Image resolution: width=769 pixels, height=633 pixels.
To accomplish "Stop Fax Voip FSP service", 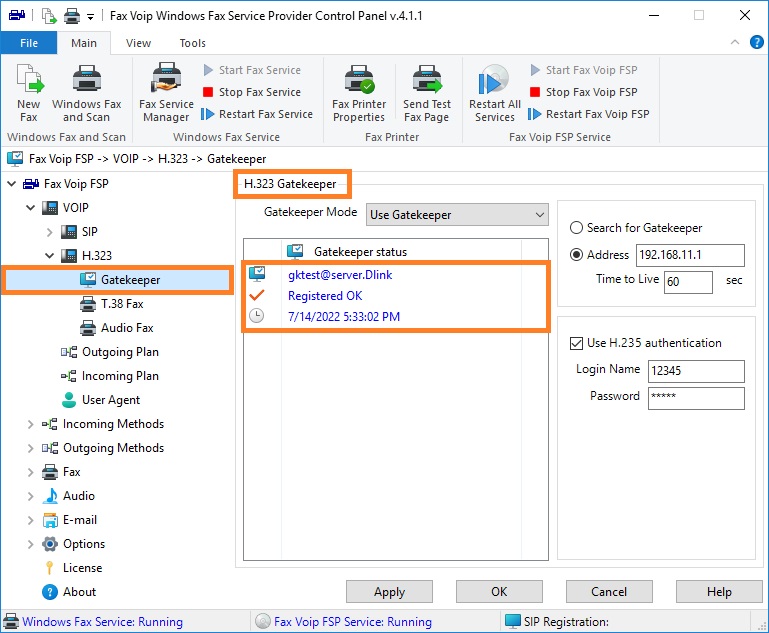I will tap(584, 92).
